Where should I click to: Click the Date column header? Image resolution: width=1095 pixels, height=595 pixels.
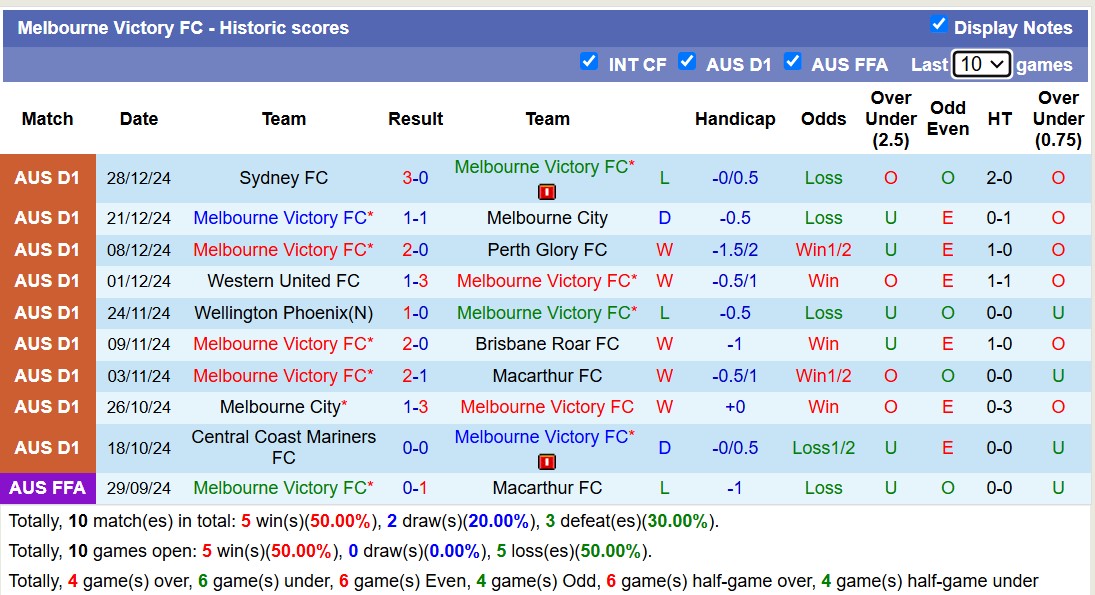[x=138, y=118]
